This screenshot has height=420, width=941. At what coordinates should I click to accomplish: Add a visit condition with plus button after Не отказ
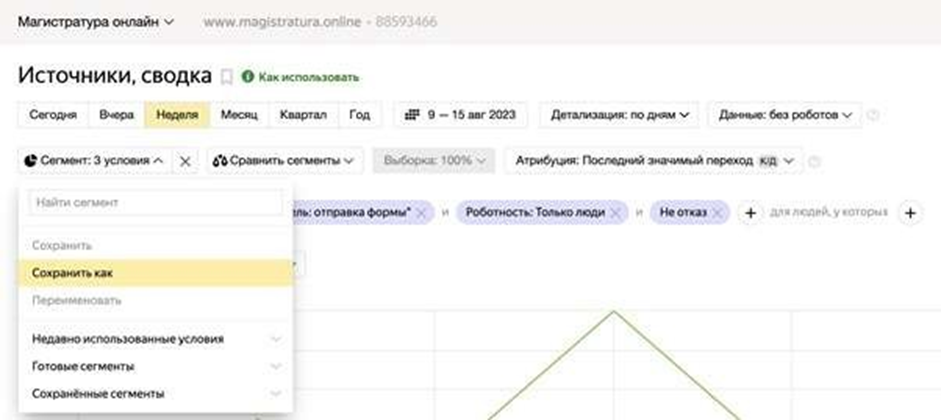[x=750, y=212]
